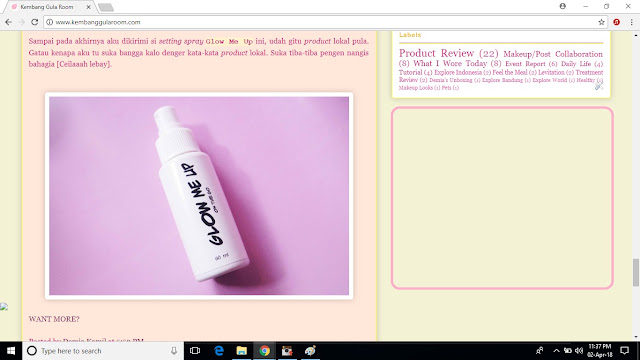Click the empty pink-bordered sidebar widget
Viewport: 640px width, 360px height.
point(502,198)
